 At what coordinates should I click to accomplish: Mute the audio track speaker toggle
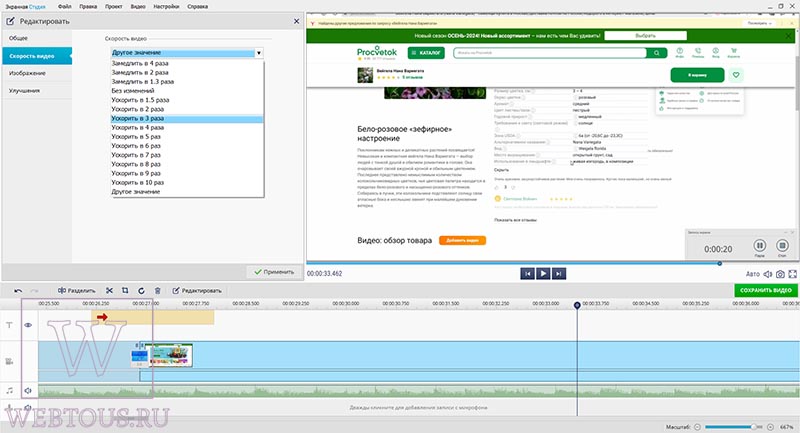click(28, 391)
